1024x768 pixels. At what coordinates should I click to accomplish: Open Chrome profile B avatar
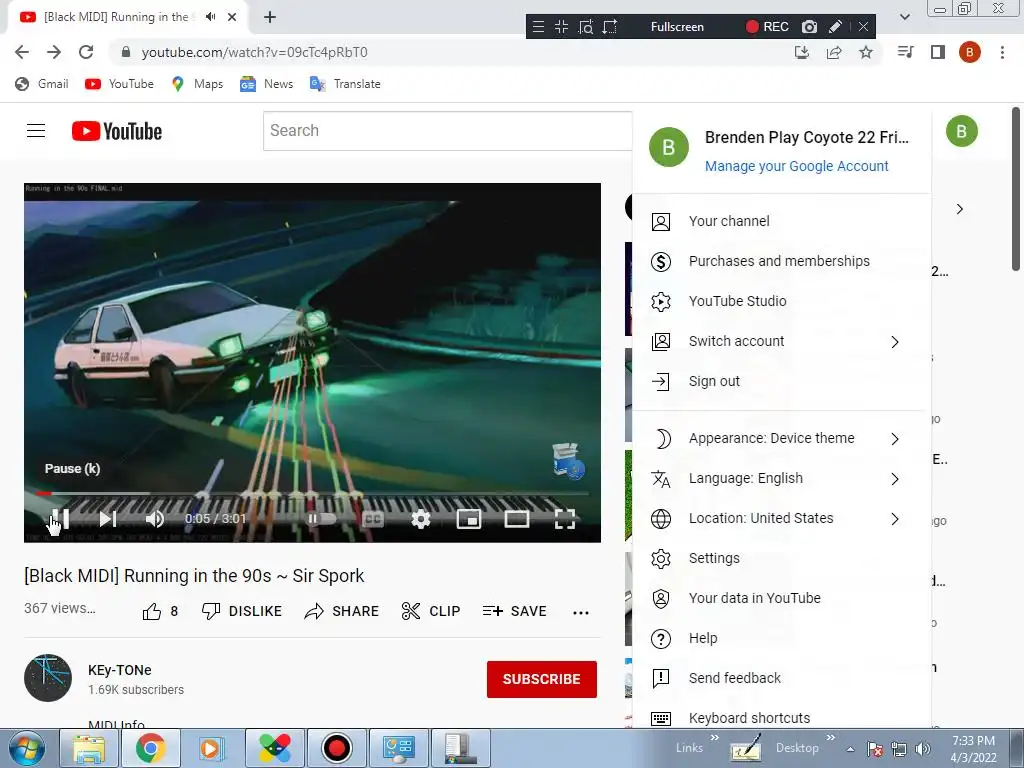[x=970, y=52]
